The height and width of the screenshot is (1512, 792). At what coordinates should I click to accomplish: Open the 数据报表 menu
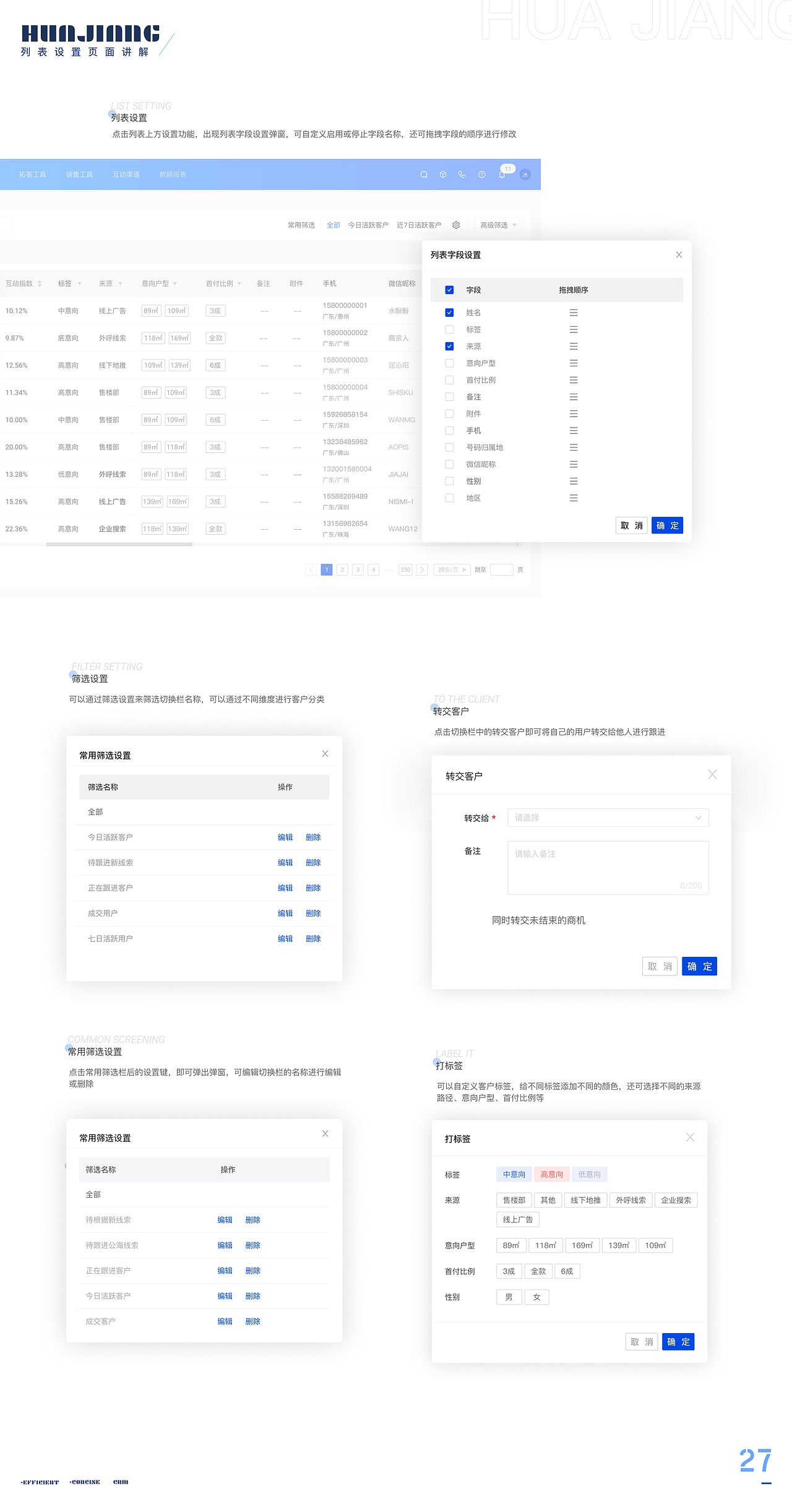(x=173, y=175)
